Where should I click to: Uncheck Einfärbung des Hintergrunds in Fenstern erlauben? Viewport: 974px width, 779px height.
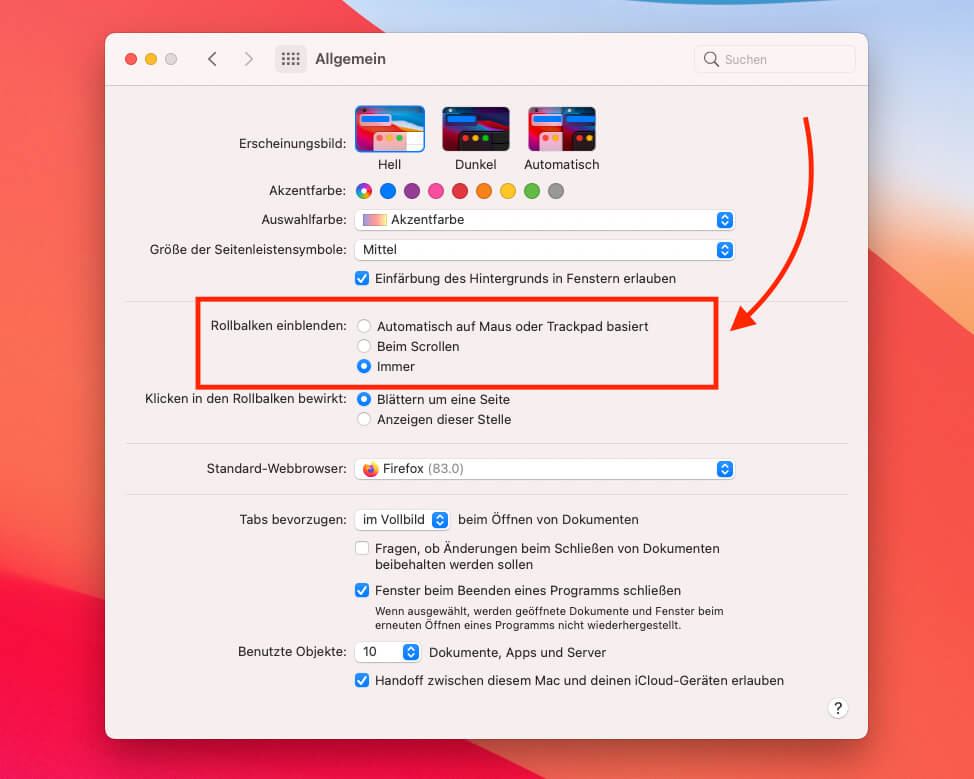[362, 278]
